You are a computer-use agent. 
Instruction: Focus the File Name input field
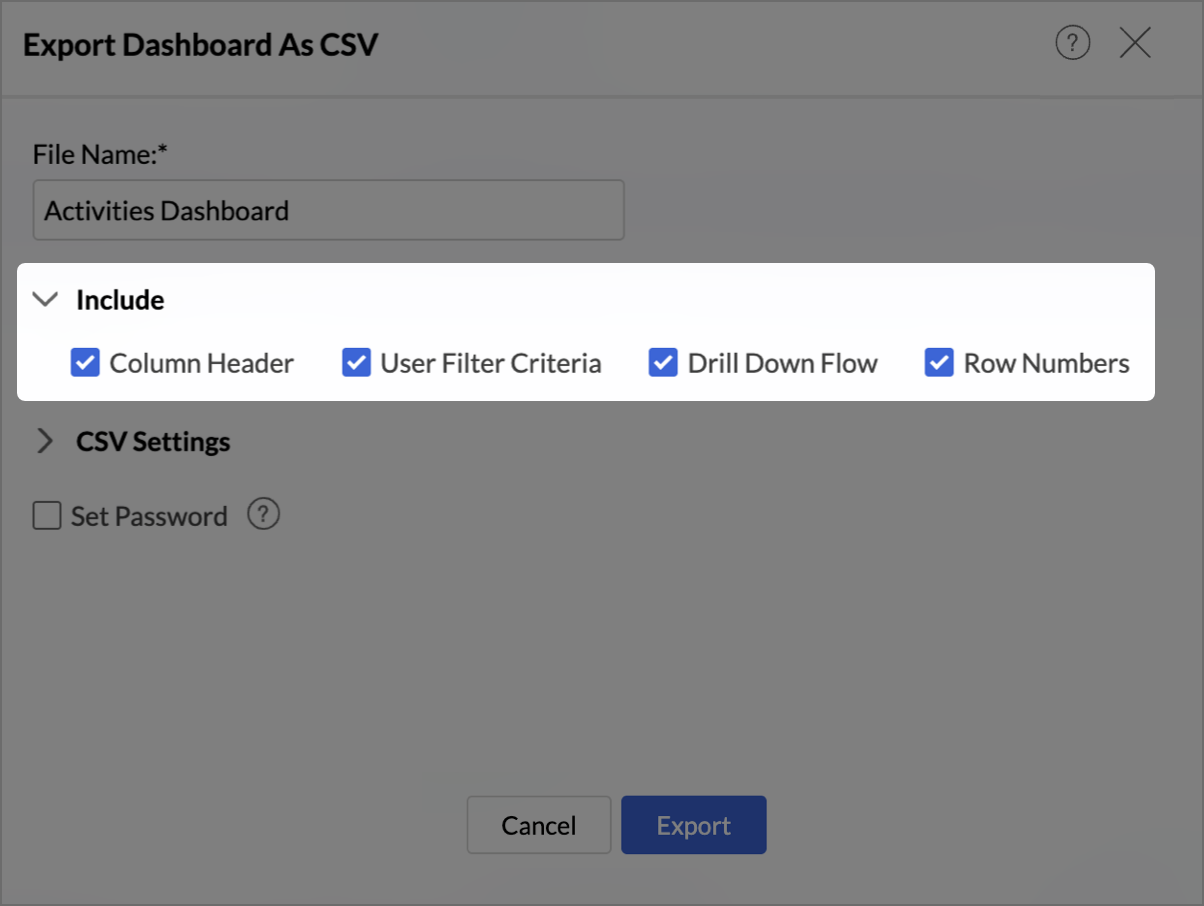328,210
